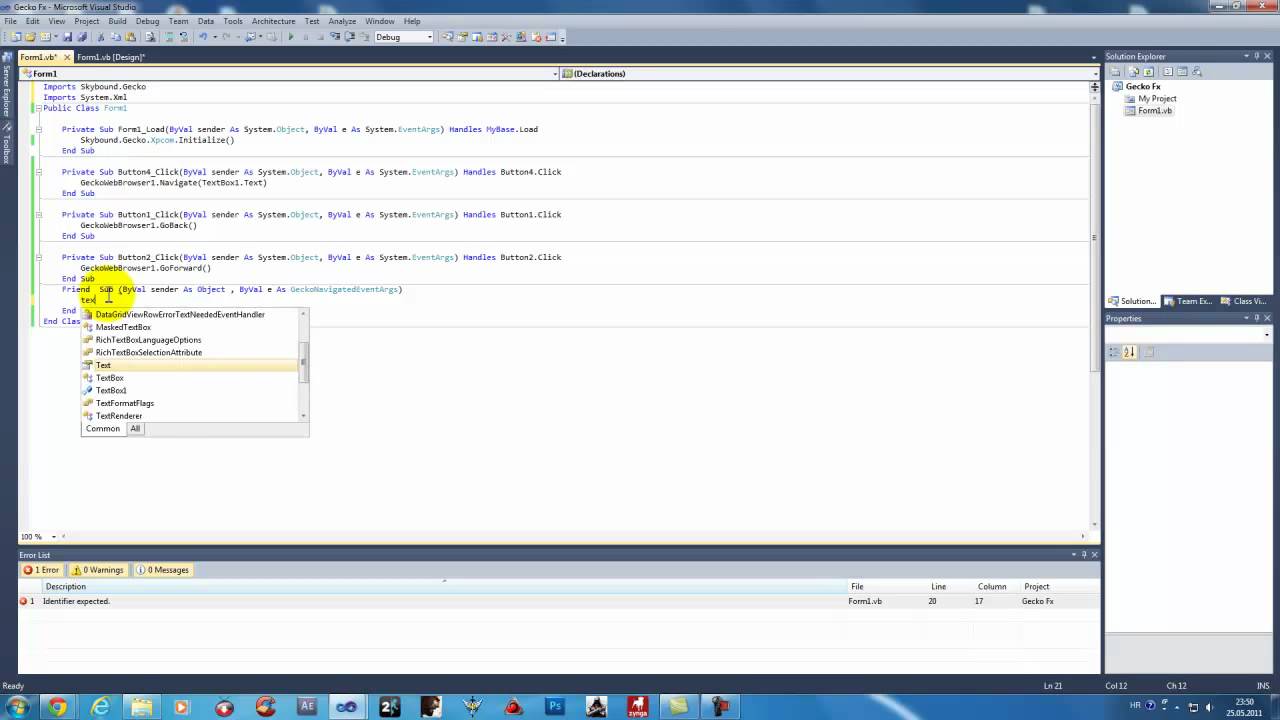Select the Common tab in IntelliSense popup
This screenshot has width=1280, height=720.
103,429
